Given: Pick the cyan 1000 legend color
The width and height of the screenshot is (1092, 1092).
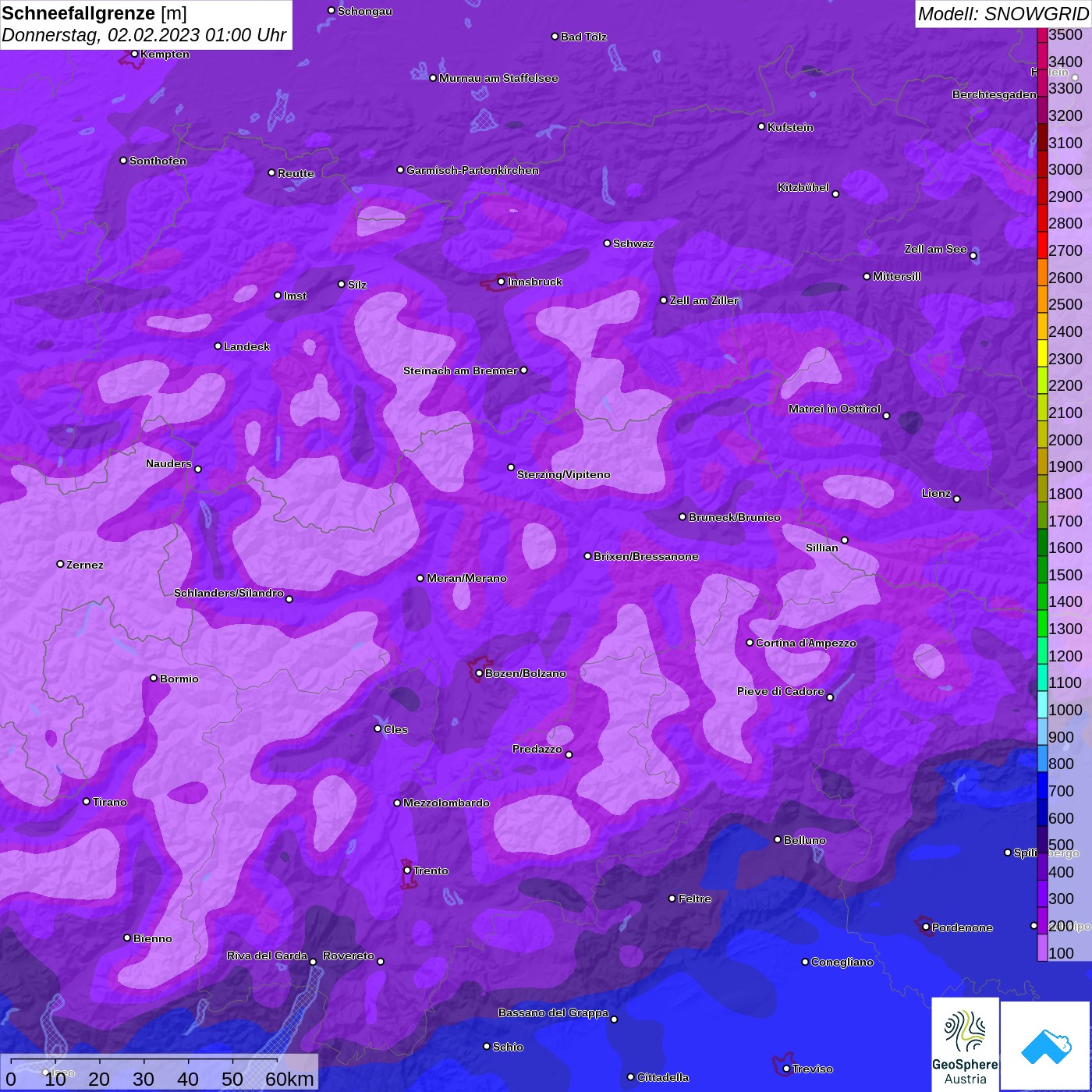Looking at the screenshot, I should pyautogui.click(x=1042, y=710).
